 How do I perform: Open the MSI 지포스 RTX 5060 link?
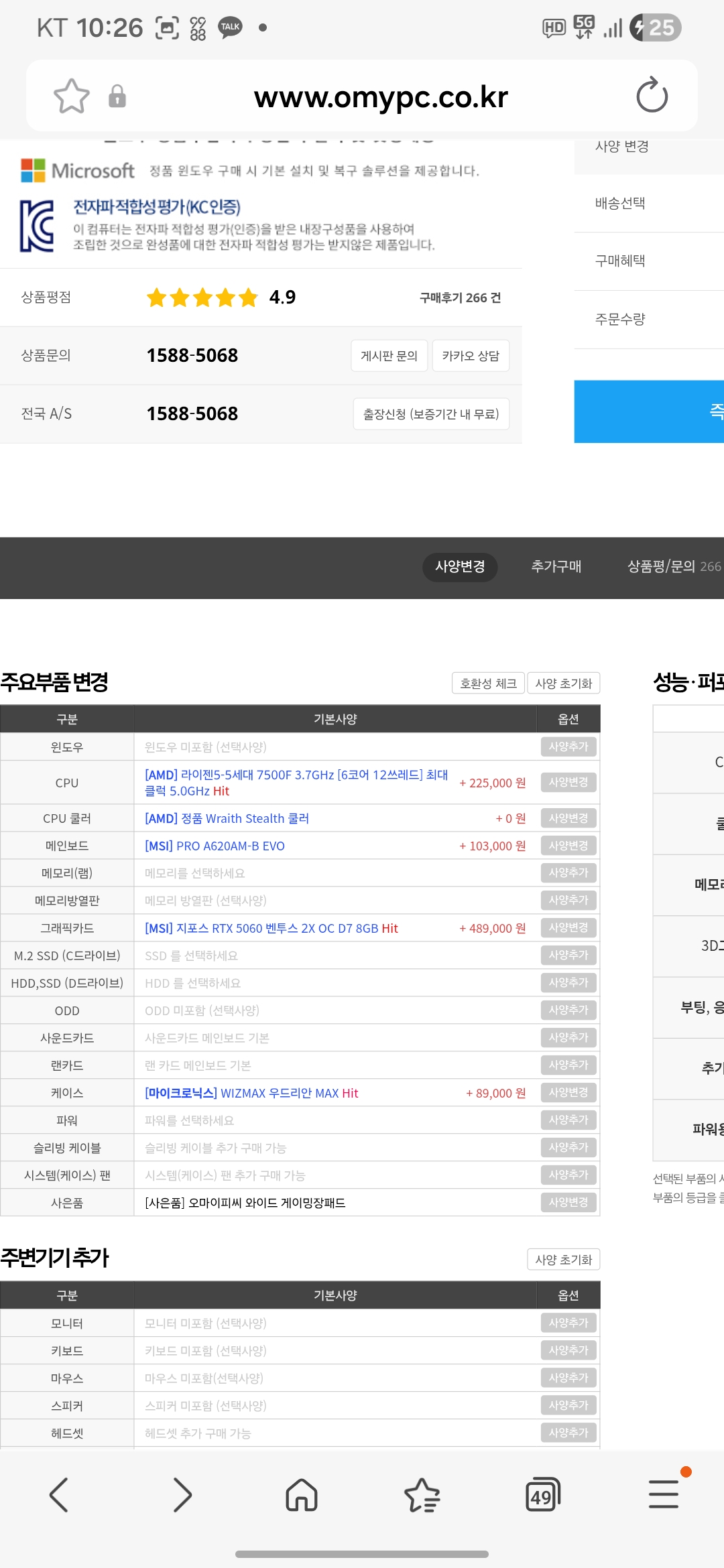pos(271,929)
